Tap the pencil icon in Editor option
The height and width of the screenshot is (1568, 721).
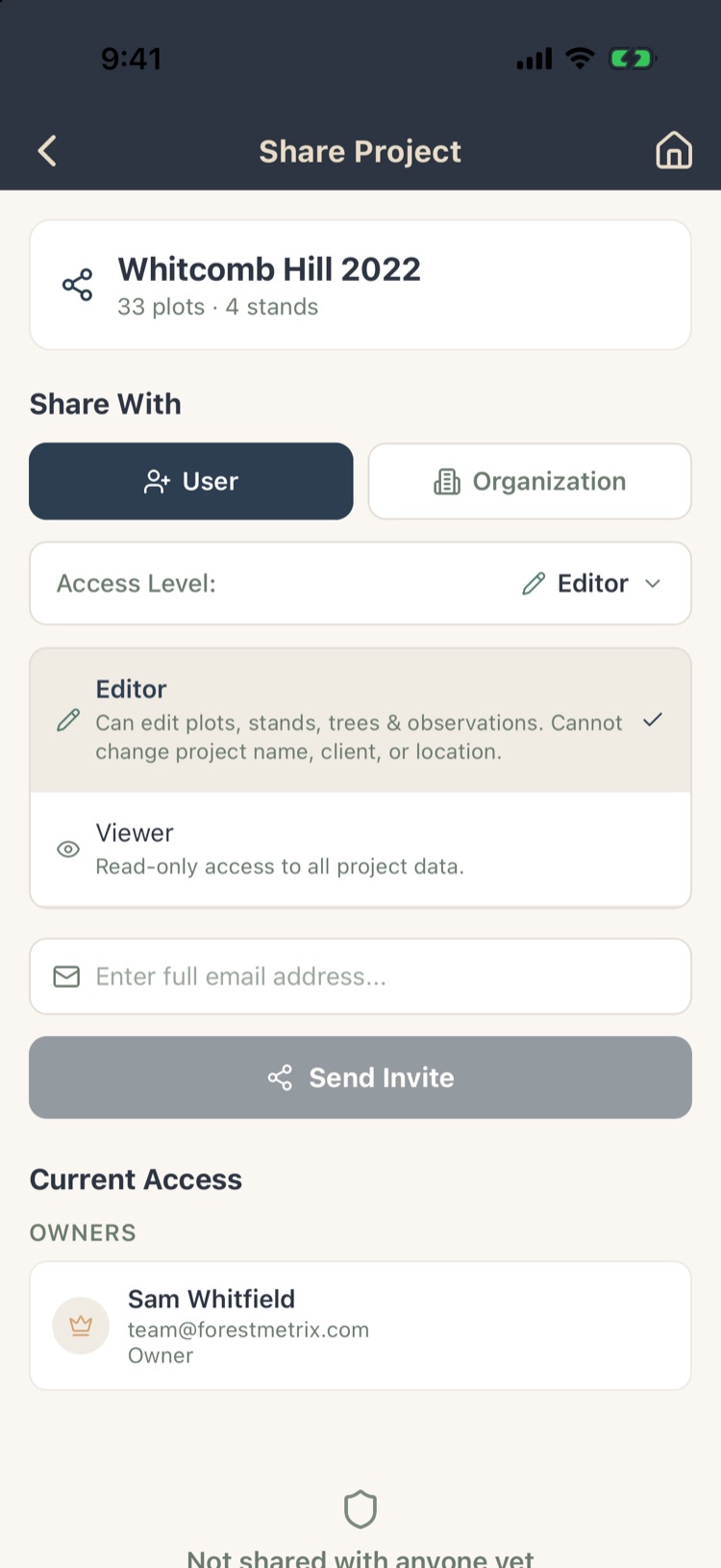pos(68,721)
